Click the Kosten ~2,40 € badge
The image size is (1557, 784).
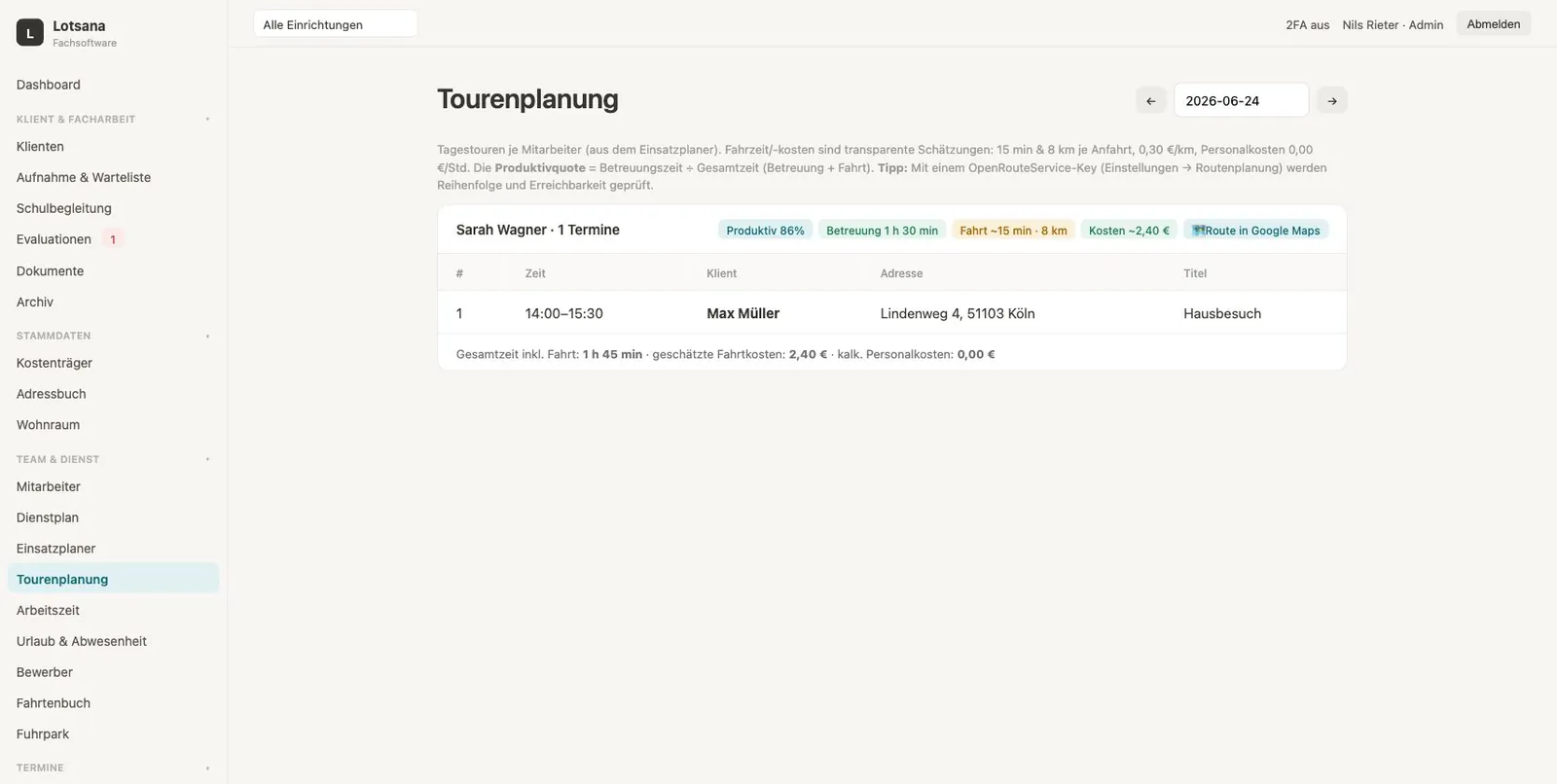1129,231
